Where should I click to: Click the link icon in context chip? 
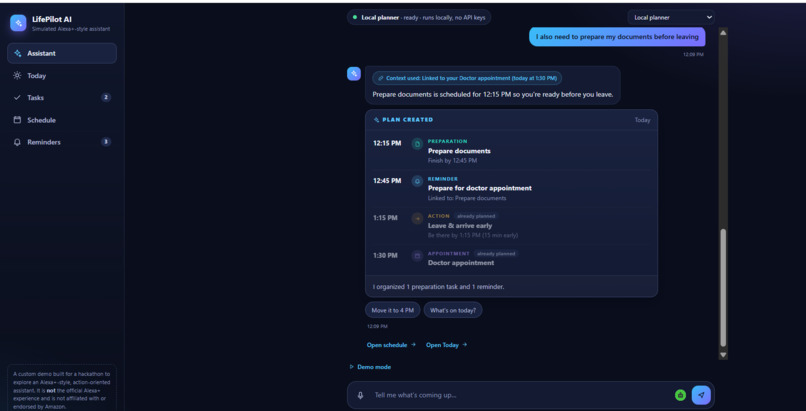coord(380,78)
